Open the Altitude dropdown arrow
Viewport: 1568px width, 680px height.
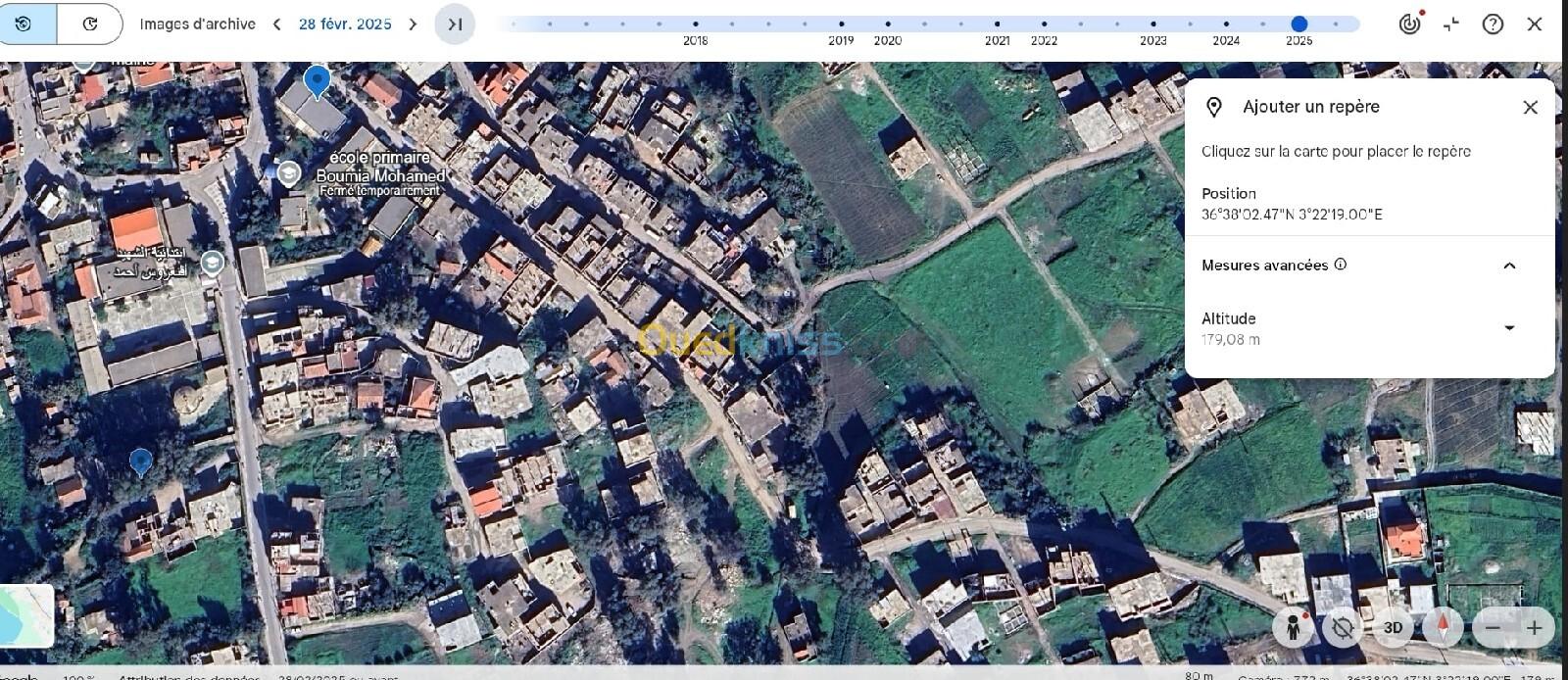(x=1509, y=328)
